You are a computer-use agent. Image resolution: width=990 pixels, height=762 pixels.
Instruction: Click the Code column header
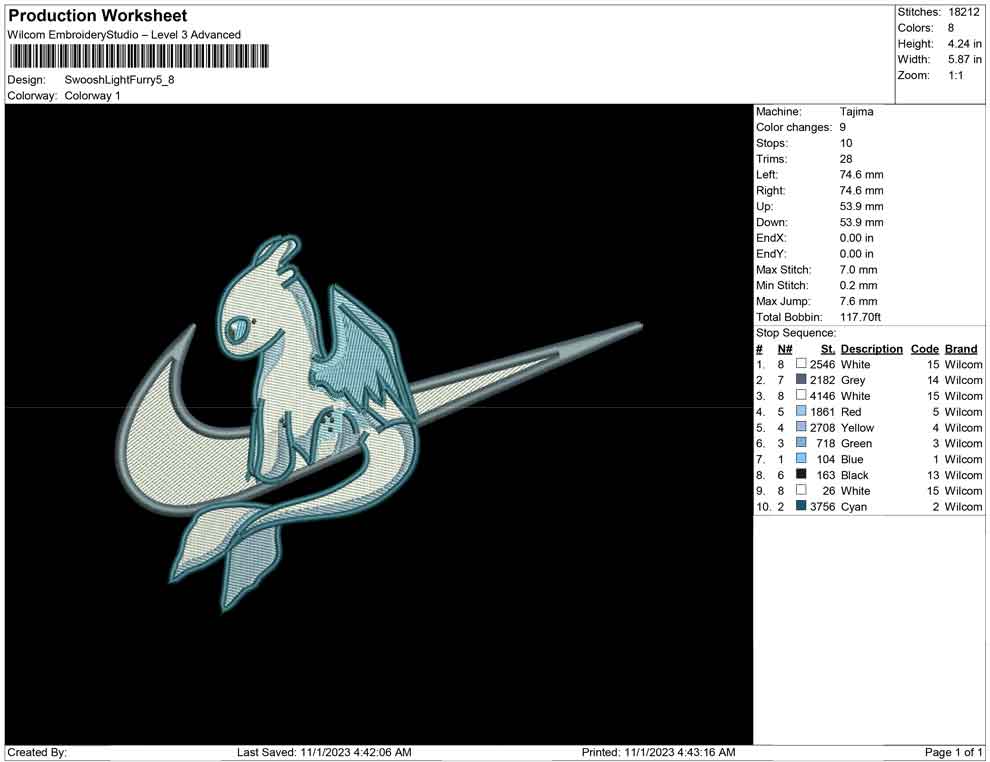pyautogui.click(x=925, y=349)
